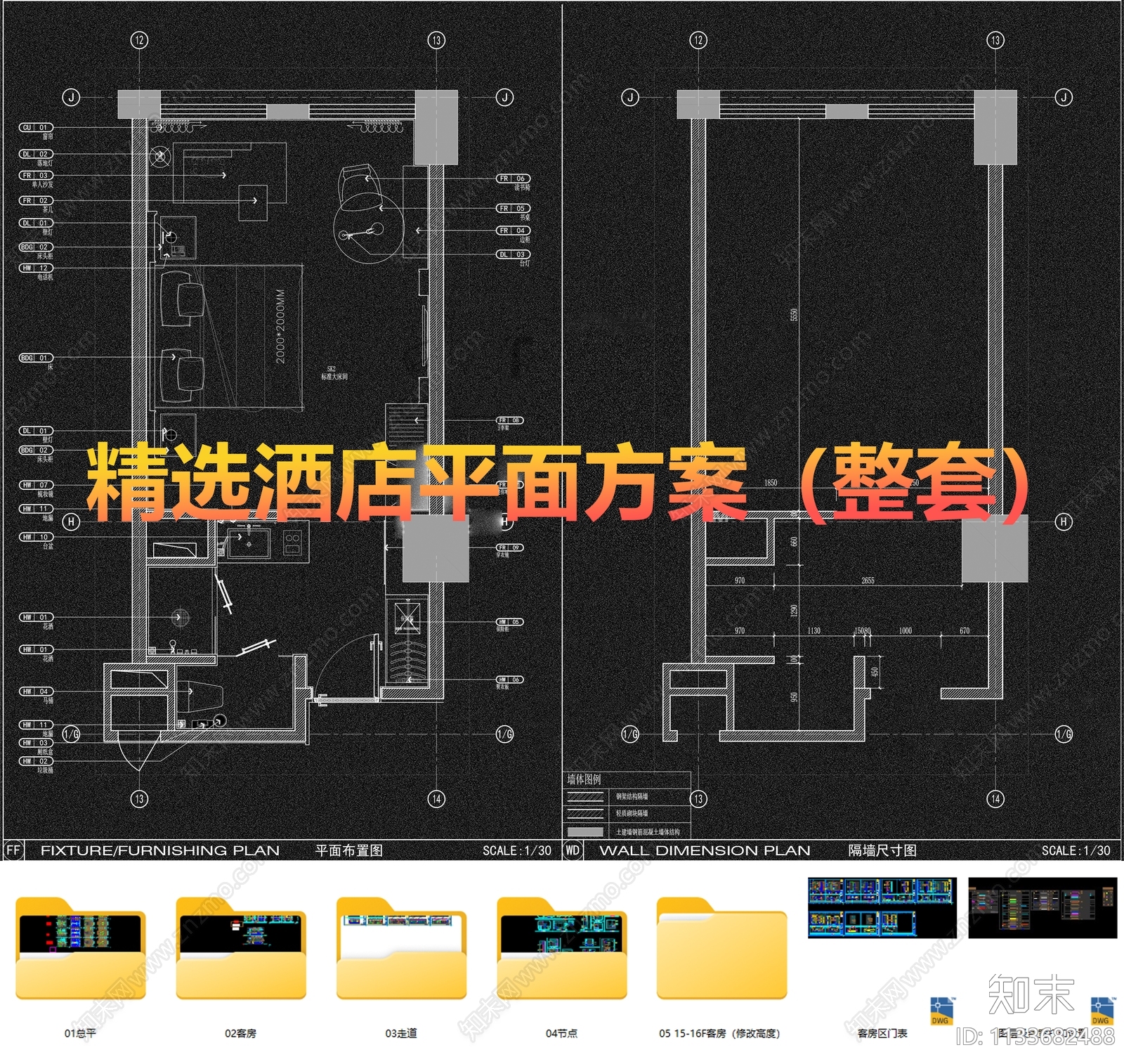
Task: Select the FR 02 茶几 tag
Action: [36, 201]
